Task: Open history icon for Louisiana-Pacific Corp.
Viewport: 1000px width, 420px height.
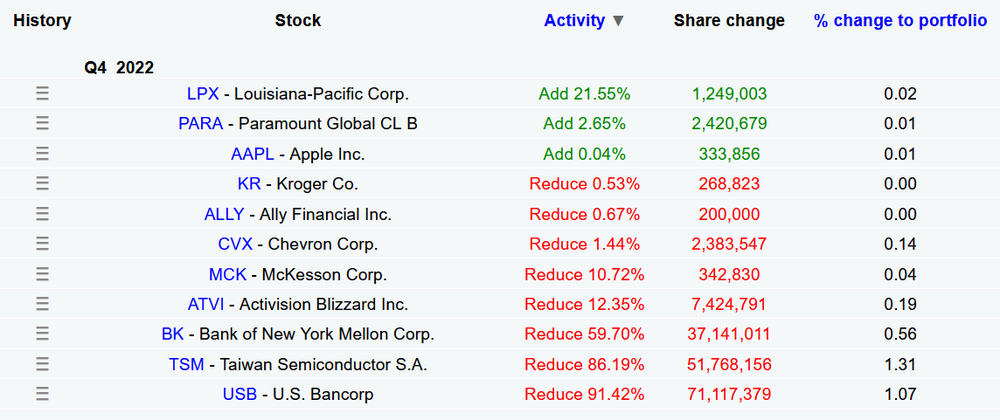Action: (42, 94)
